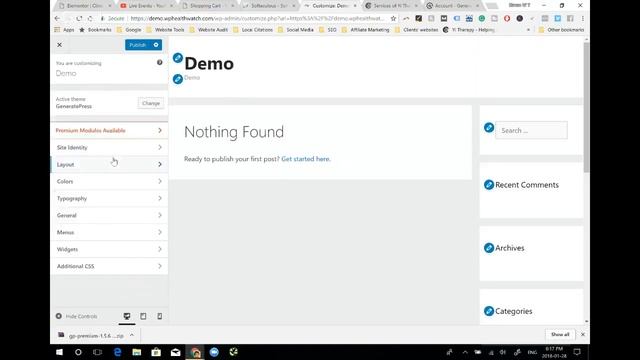Open download options for gp-premium zip
This screenshot has height=360, width=640.
pos(132,335)
